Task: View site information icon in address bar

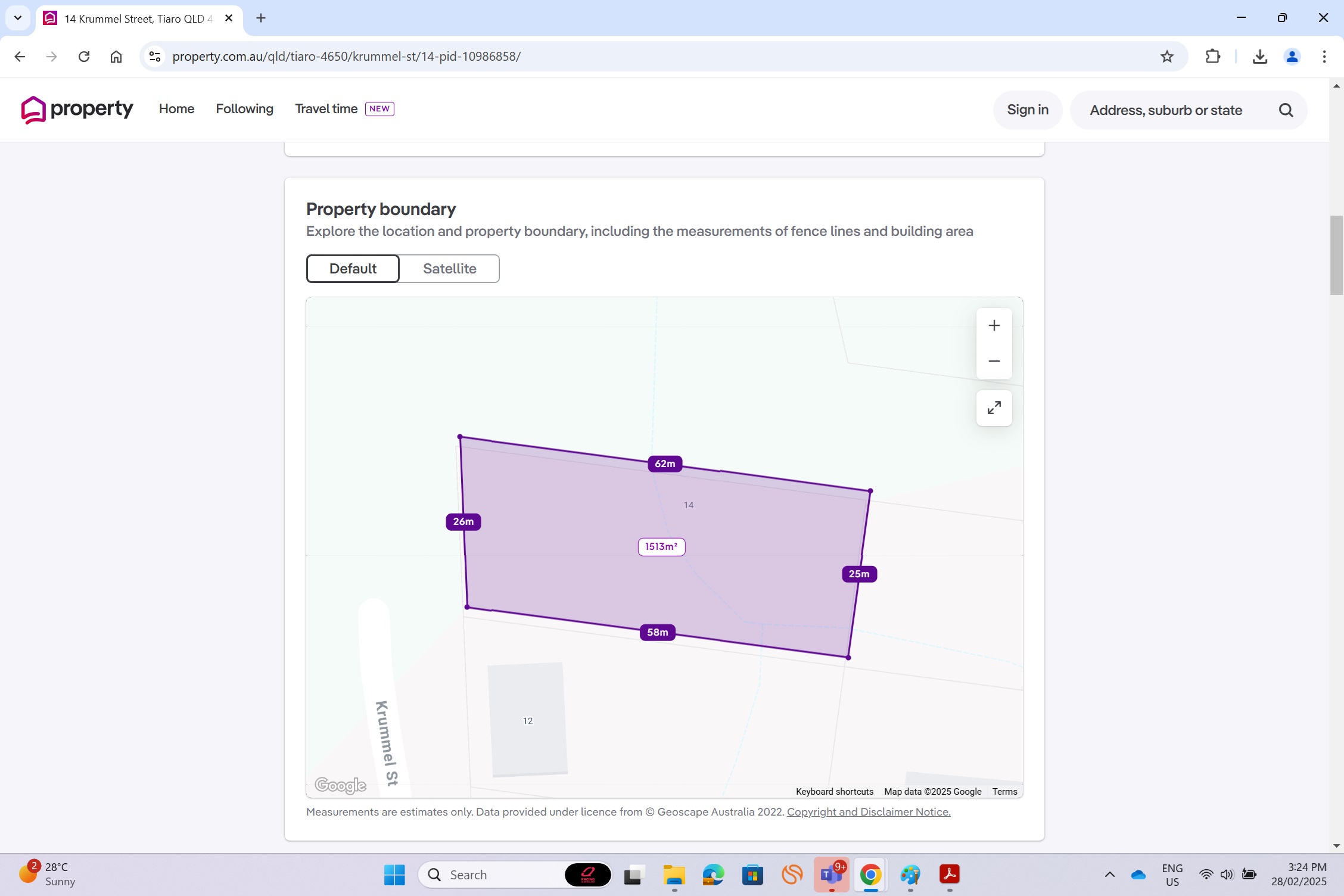Action: click(x=155, y=57)
